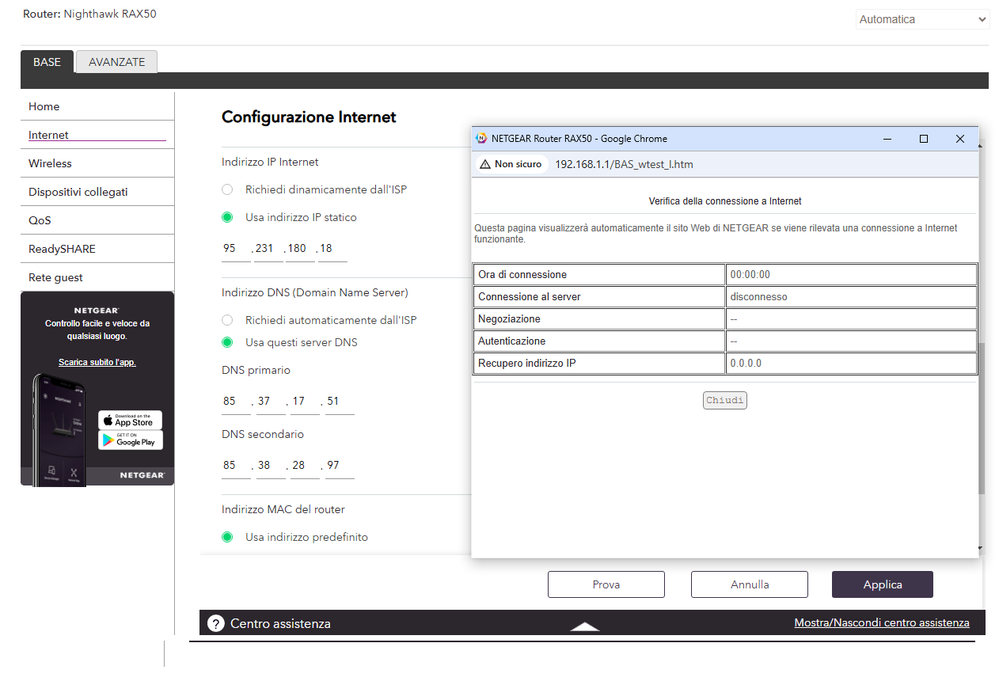Viewport: 999px width, 686px height.
Task: Click DNS secondario fourth octet field 97
Action: [340, 466]
